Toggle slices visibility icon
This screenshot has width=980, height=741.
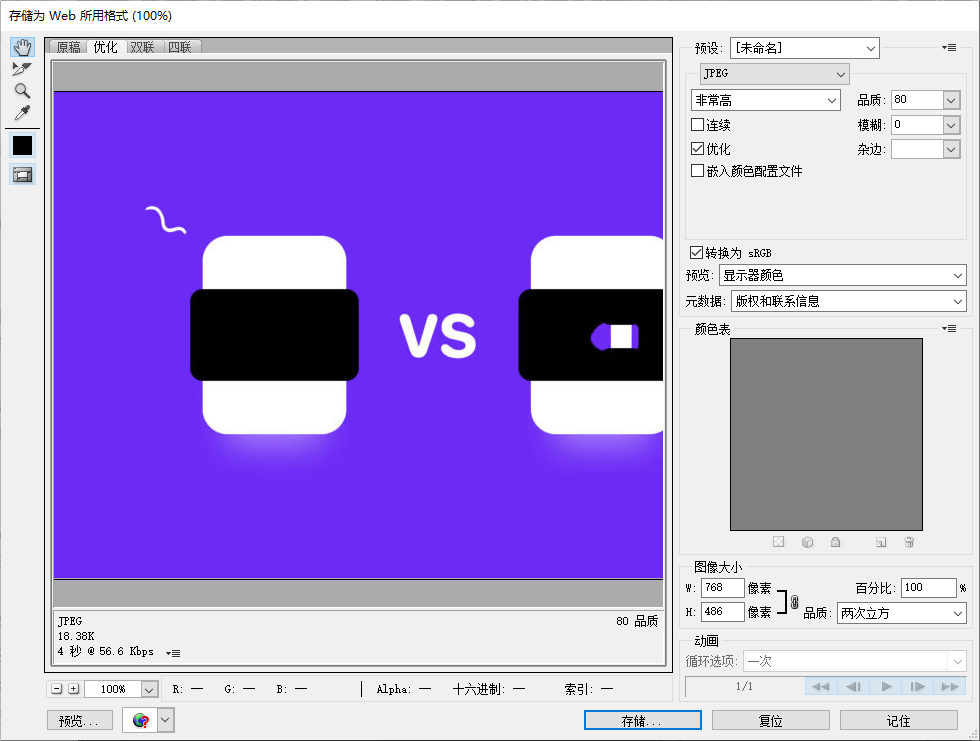(x=22, y=175)
